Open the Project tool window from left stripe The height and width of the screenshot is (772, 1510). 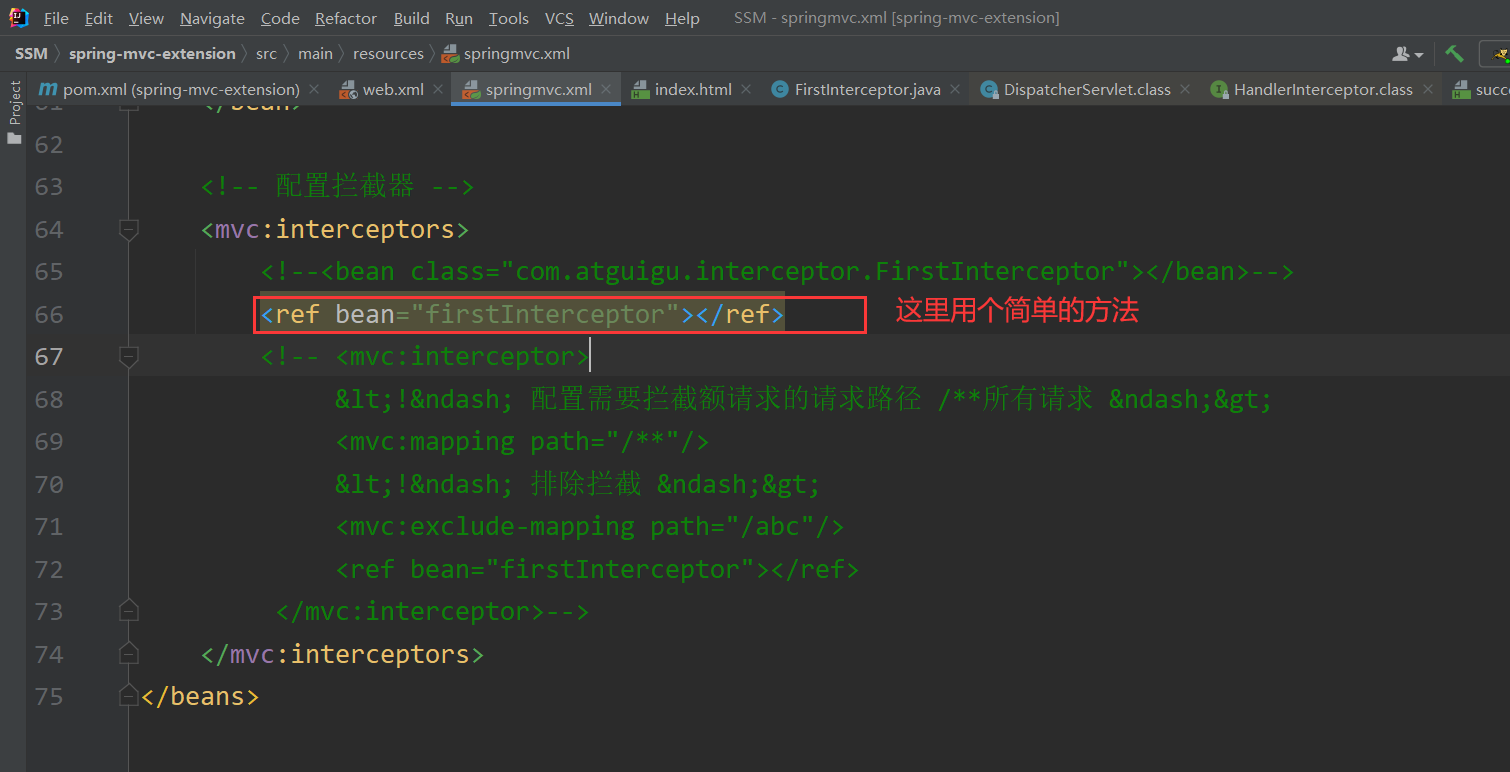(x=14, y=112)
